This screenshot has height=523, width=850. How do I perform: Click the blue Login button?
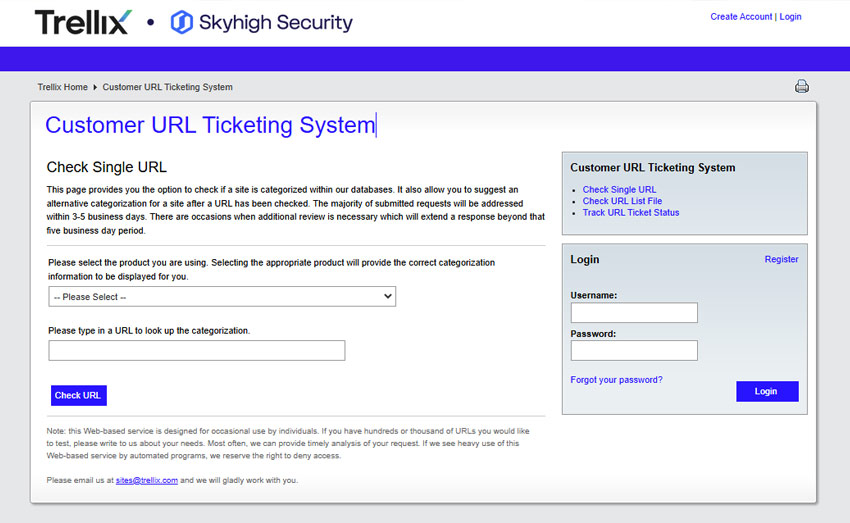767,391
